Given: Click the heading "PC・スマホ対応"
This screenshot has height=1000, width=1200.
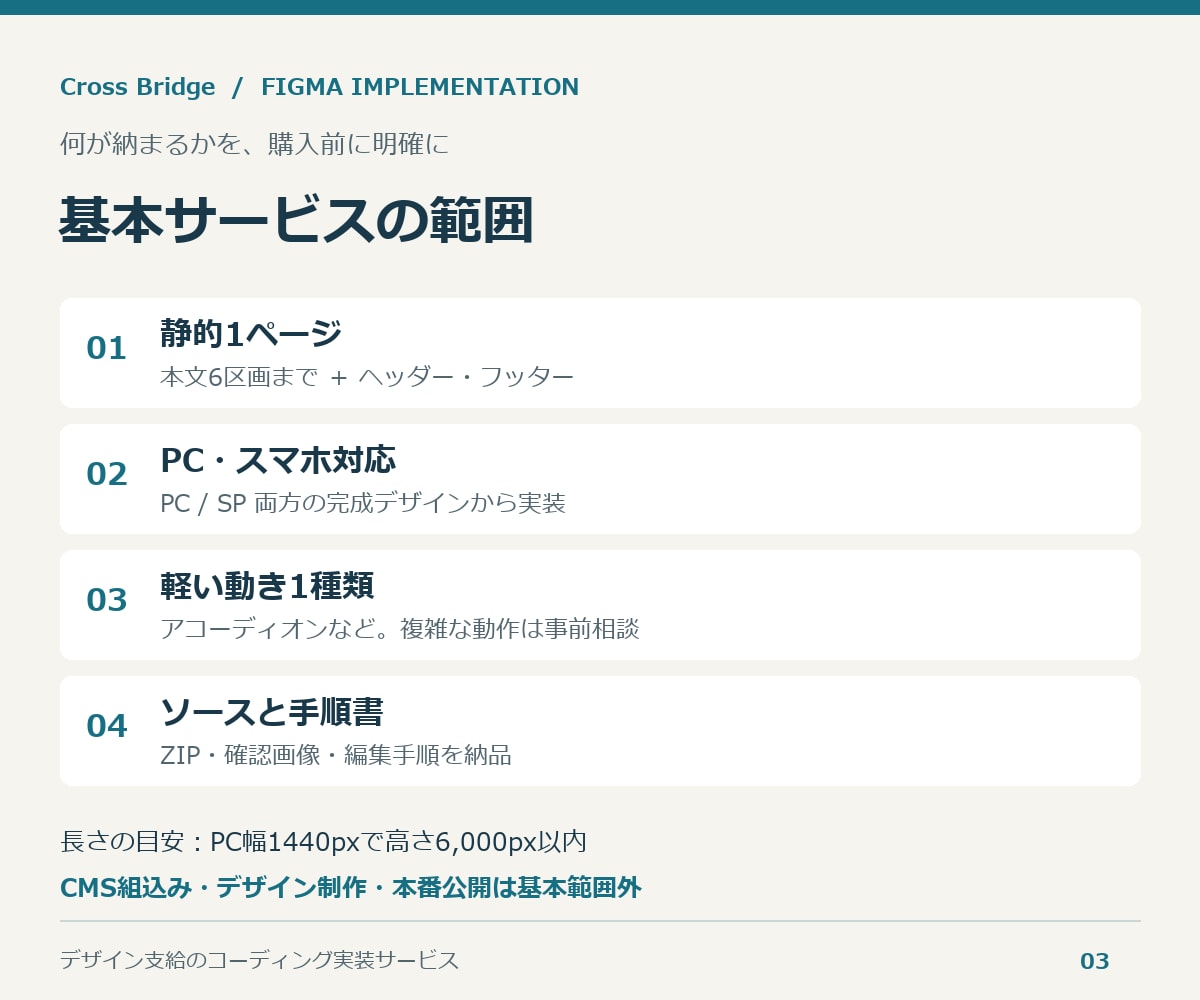Looking at the screenshot, I should click(278, 459).
